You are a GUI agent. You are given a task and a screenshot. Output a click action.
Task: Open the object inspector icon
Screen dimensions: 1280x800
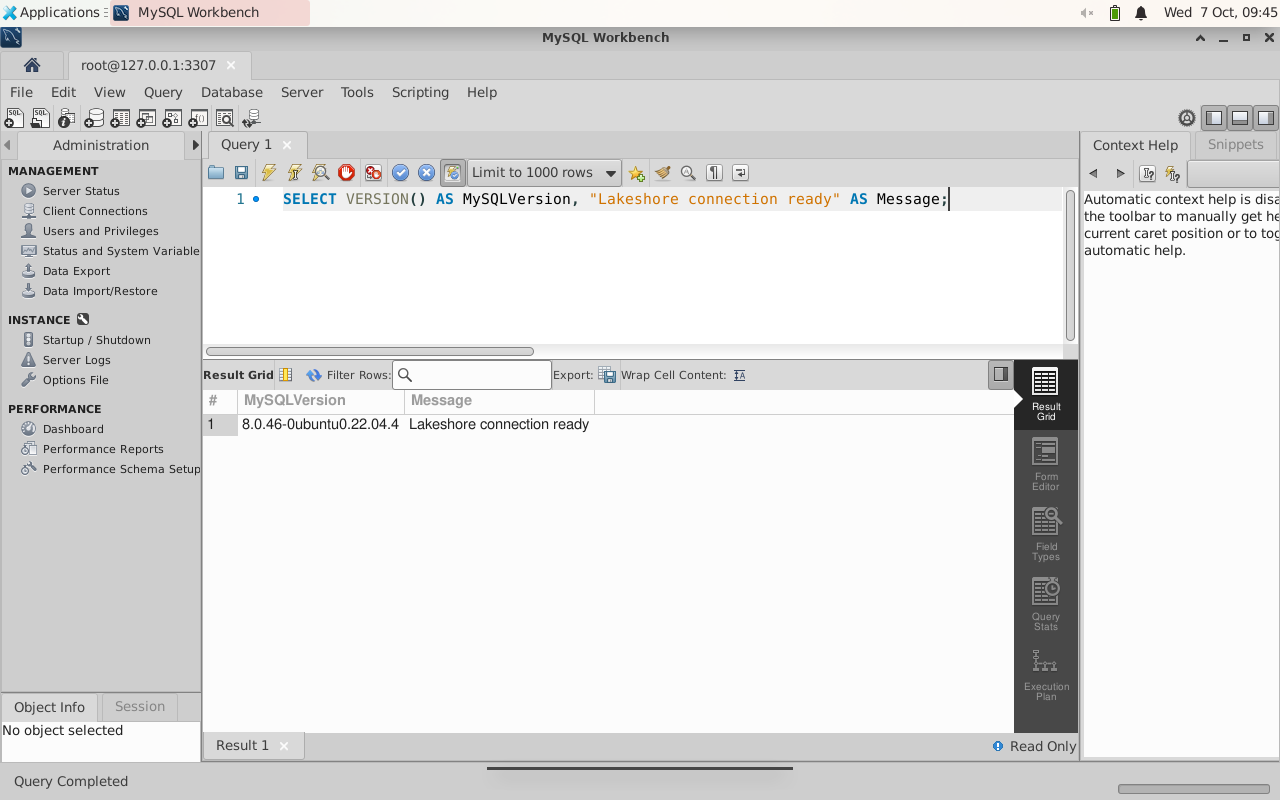tap(66, 118)
